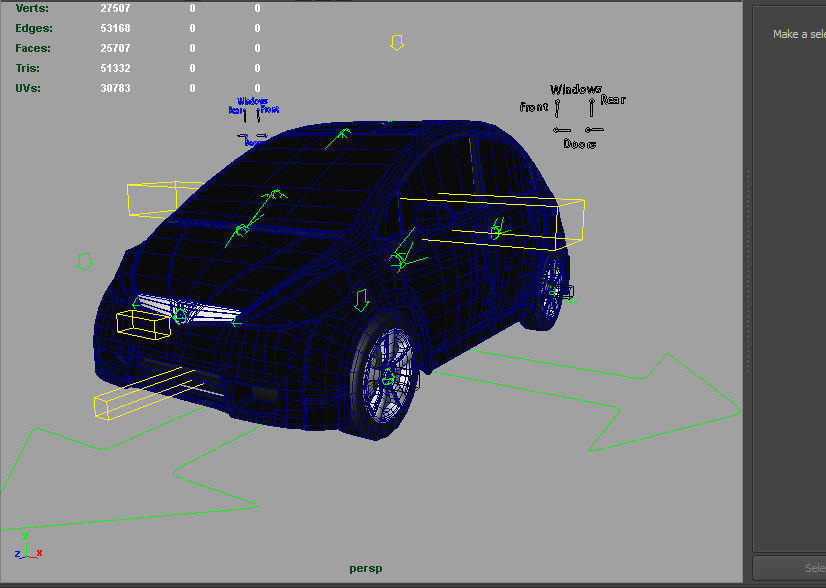Select the left Doors arrow control
The width and height of the screenshot is (826, 588).
point(562,130)
